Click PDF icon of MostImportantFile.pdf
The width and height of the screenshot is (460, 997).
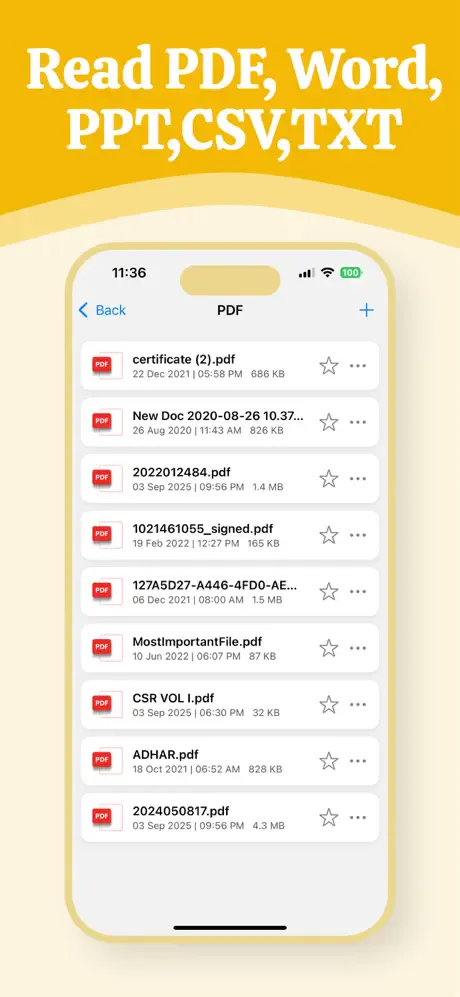(x=107, y=648)
